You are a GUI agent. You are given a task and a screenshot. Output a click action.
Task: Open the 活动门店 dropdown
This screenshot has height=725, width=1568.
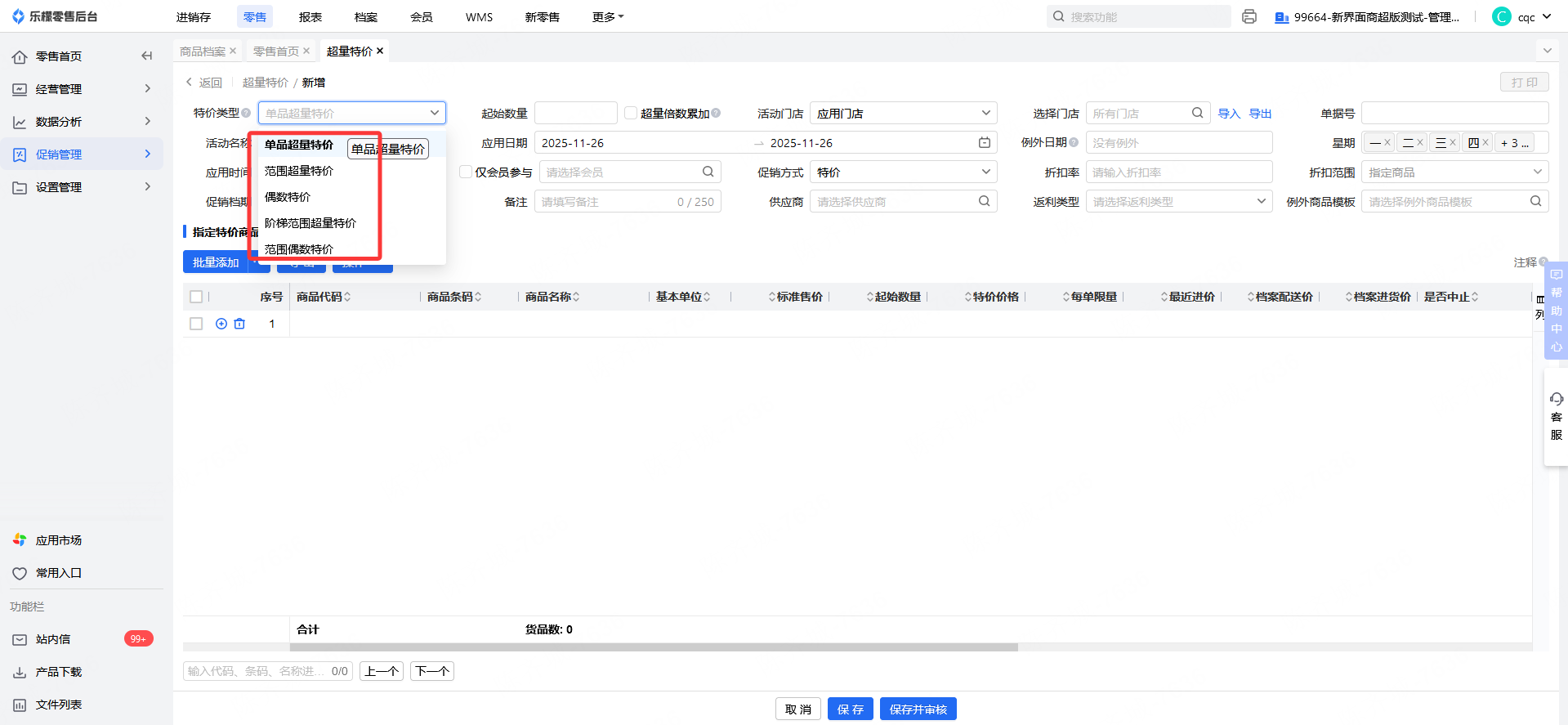point(903,114)
